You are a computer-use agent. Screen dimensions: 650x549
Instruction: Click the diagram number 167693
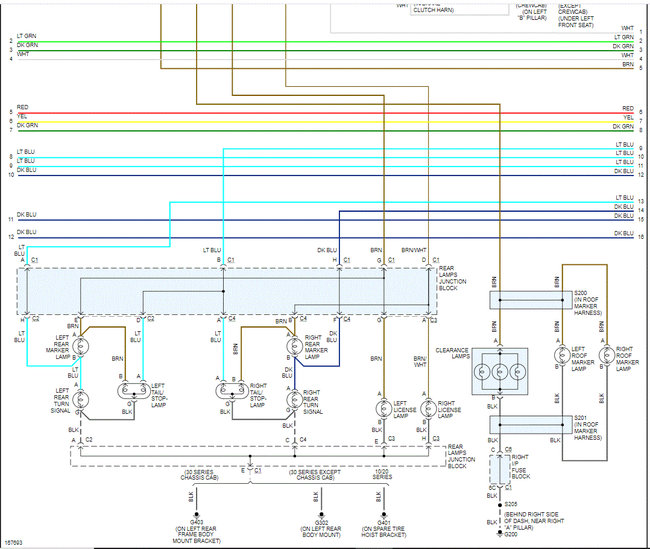[14, 542]
